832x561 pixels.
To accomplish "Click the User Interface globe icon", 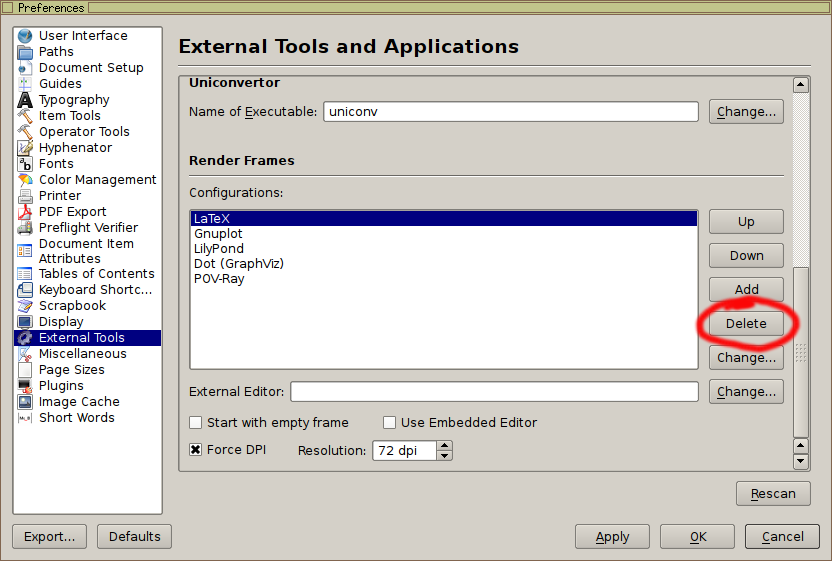I will point(25,36).
